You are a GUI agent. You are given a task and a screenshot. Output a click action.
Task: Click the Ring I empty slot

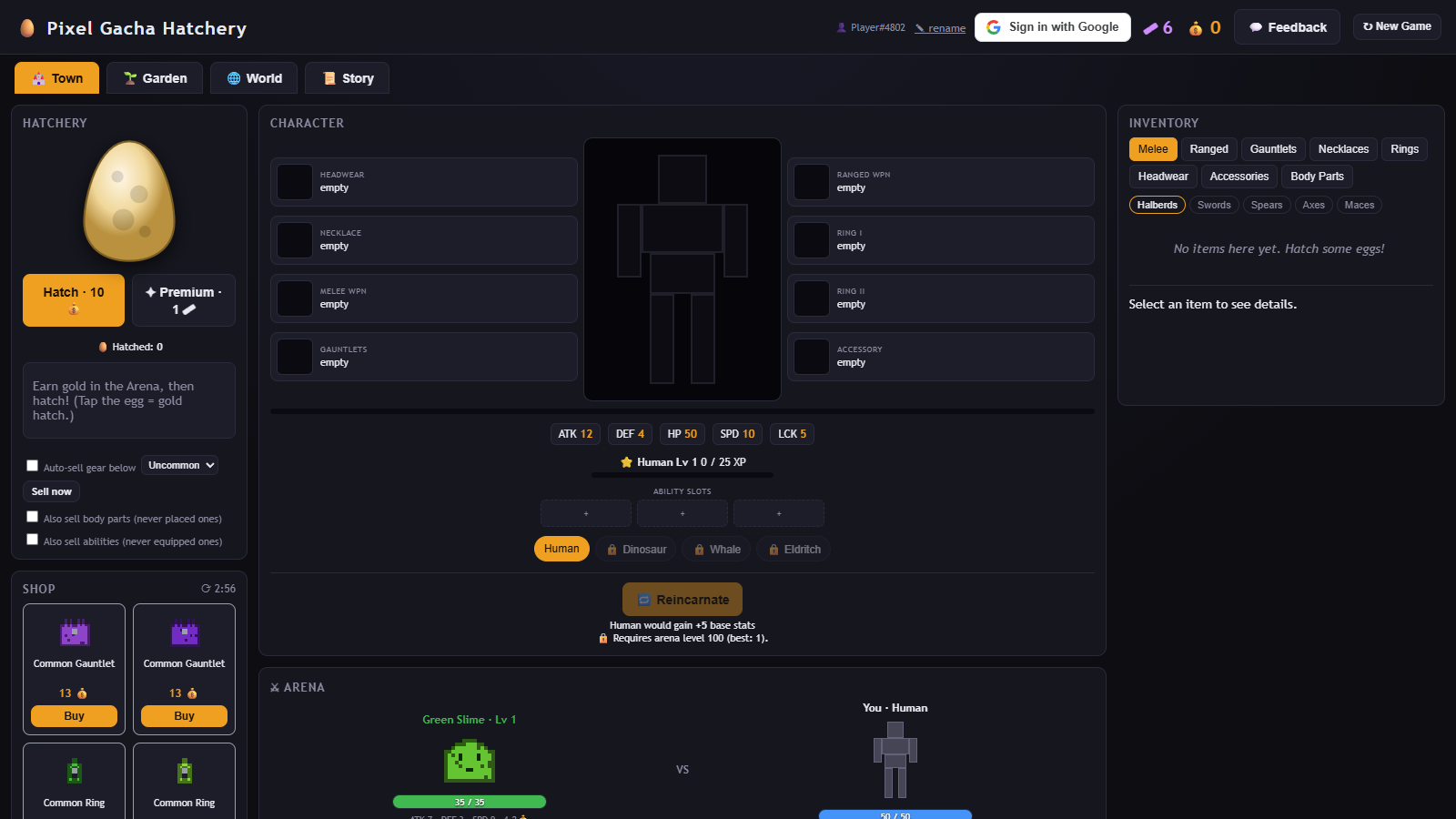coord(941,240)
